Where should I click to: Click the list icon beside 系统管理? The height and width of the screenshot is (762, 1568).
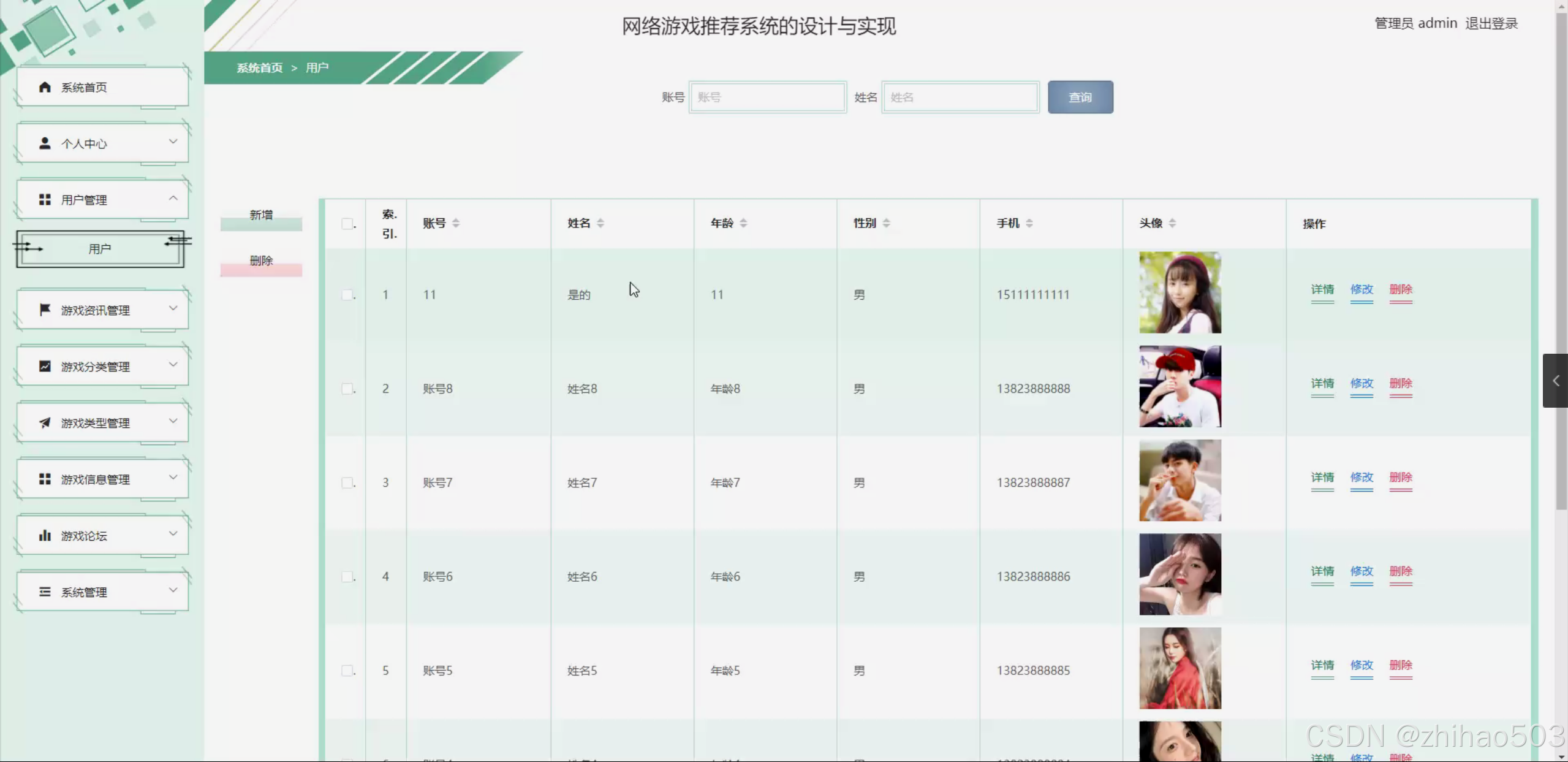coord(45,592)
